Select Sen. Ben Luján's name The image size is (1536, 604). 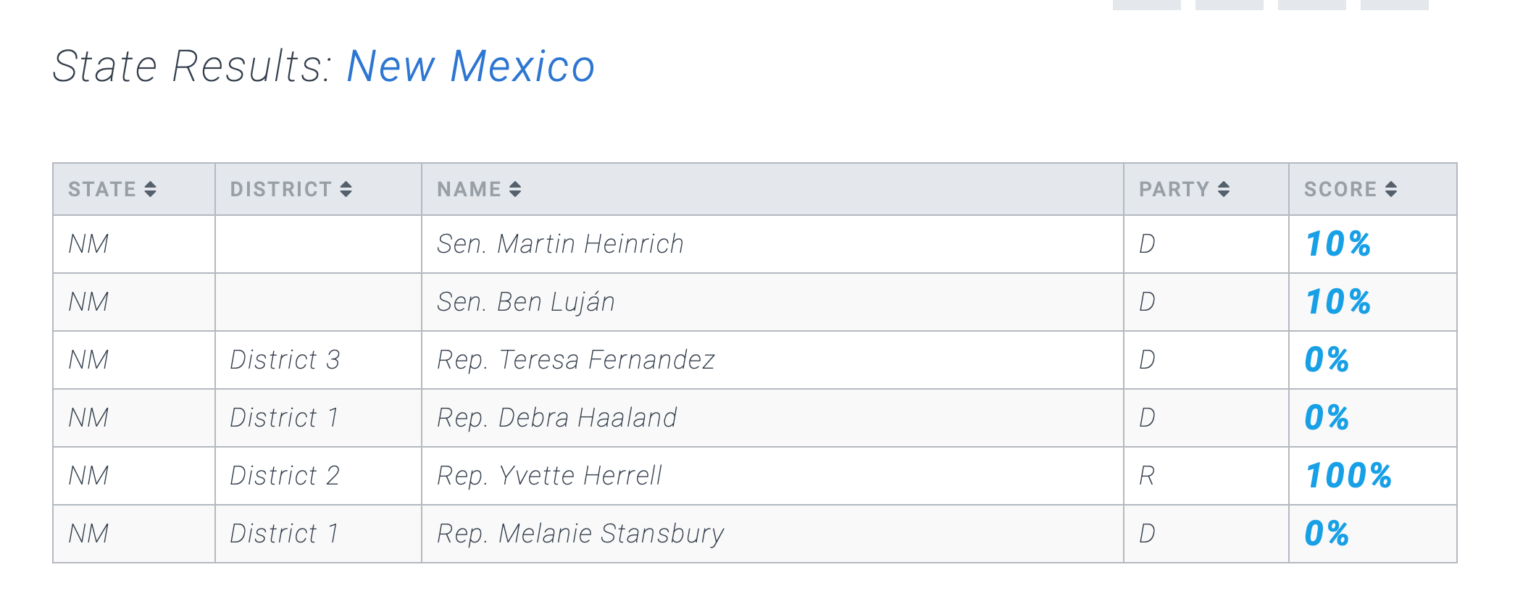coord(526,302)
